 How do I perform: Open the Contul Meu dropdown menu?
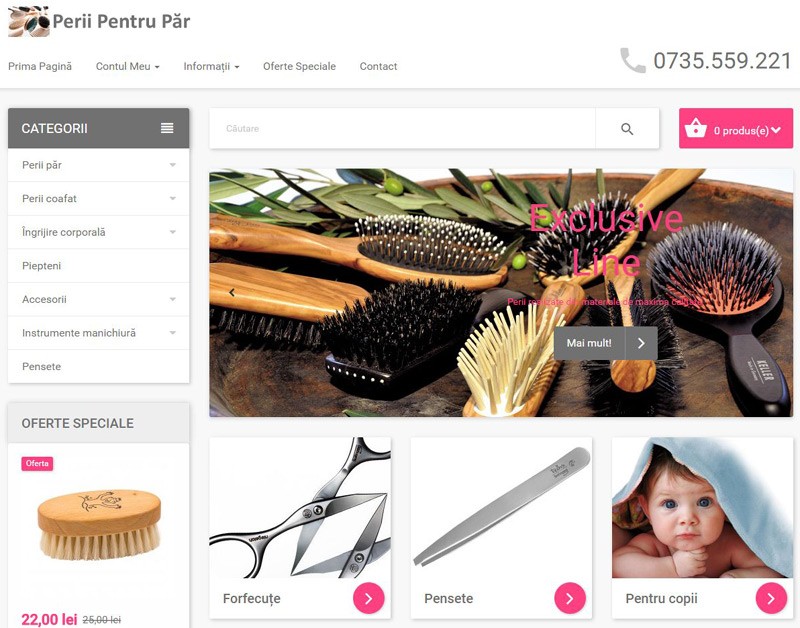click(x=128, y=66)
